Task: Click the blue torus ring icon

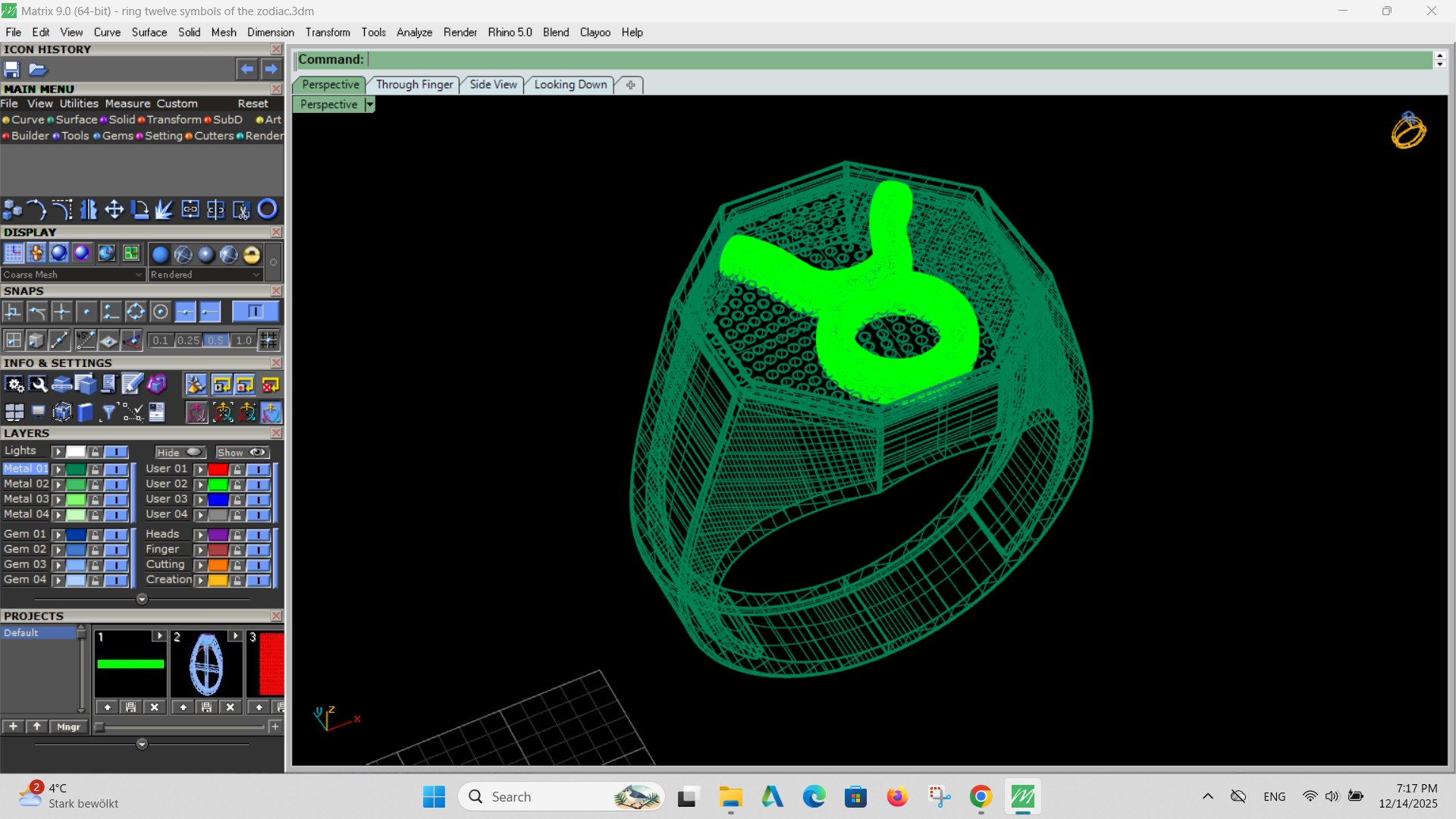Action: (268, 209)
